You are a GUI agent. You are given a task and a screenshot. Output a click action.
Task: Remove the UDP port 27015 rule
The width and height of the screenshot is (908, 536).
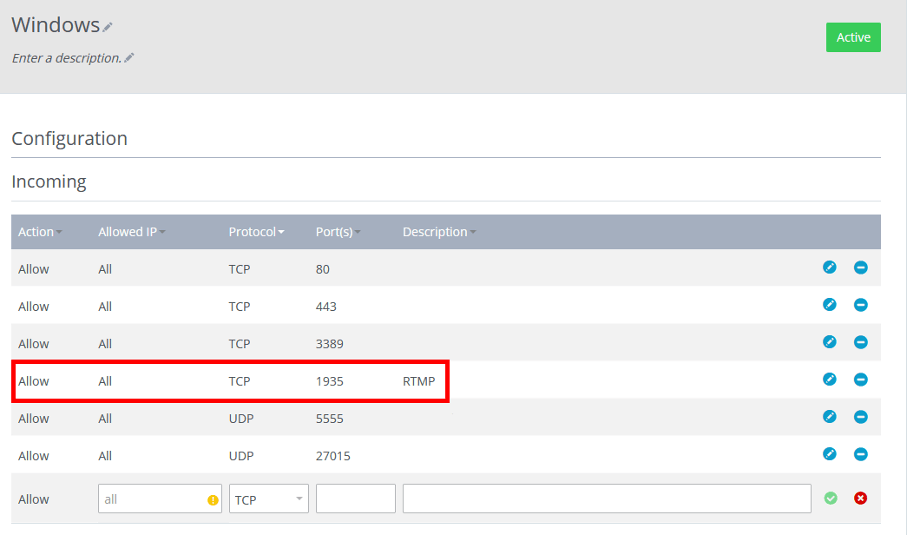(x=861, y=454)
